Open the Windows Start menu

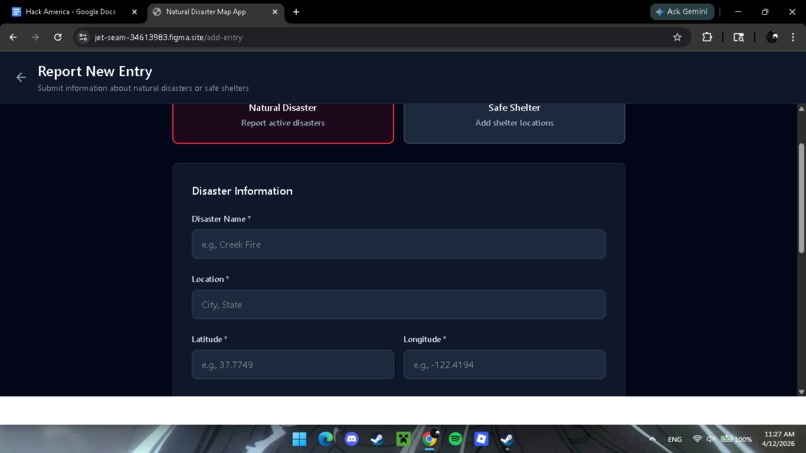pyautogui.click(x=299, y=439)
